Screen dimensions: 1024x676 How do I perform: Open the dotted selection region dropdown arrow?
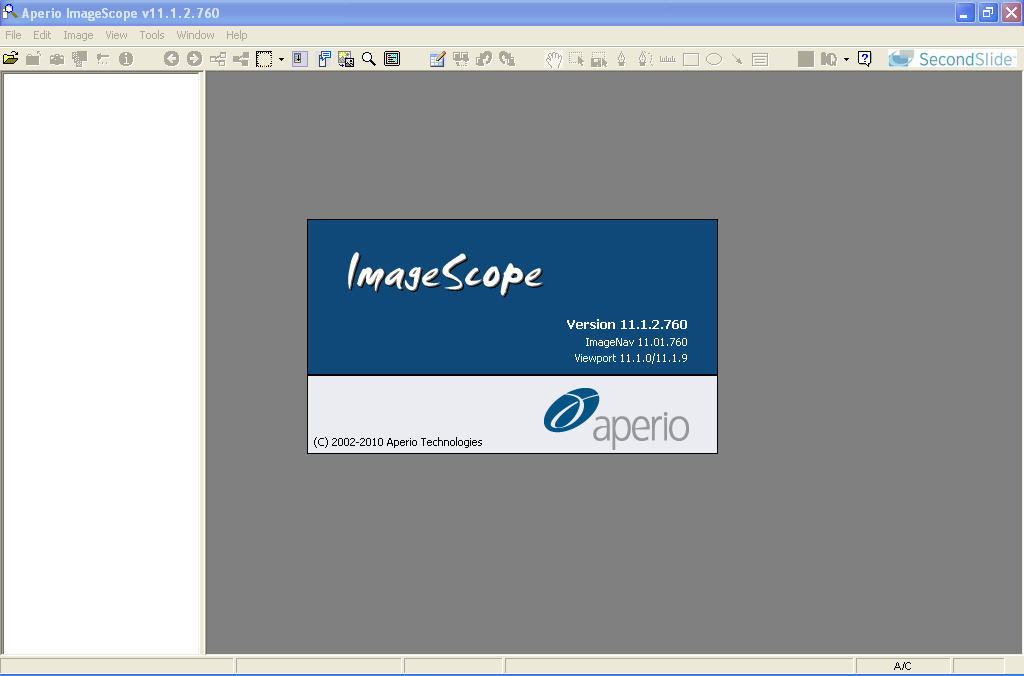[x=281, y=59]
